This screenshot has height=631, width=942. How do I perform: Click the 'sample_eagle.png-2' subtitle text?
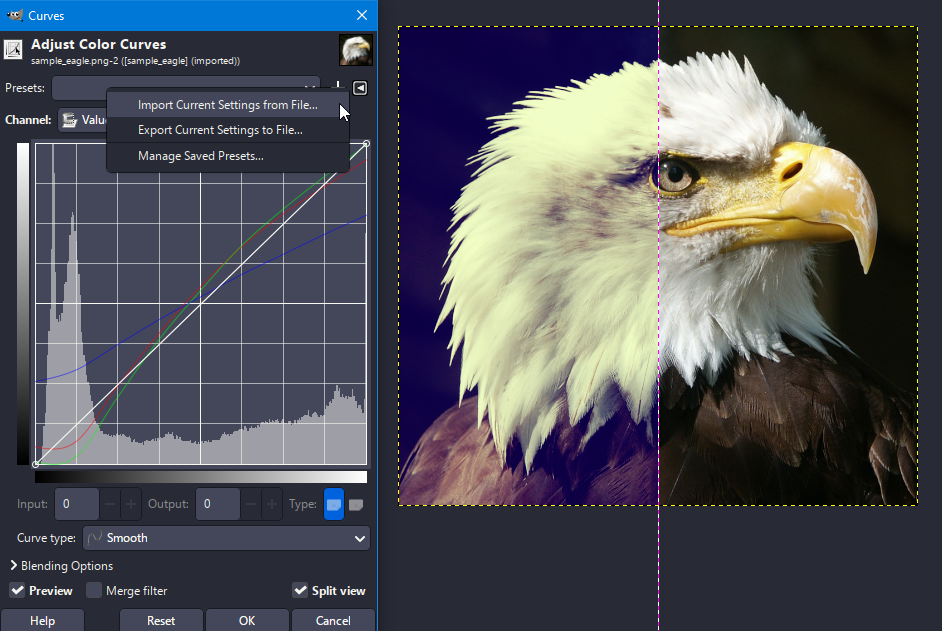(x=135, y=61)
